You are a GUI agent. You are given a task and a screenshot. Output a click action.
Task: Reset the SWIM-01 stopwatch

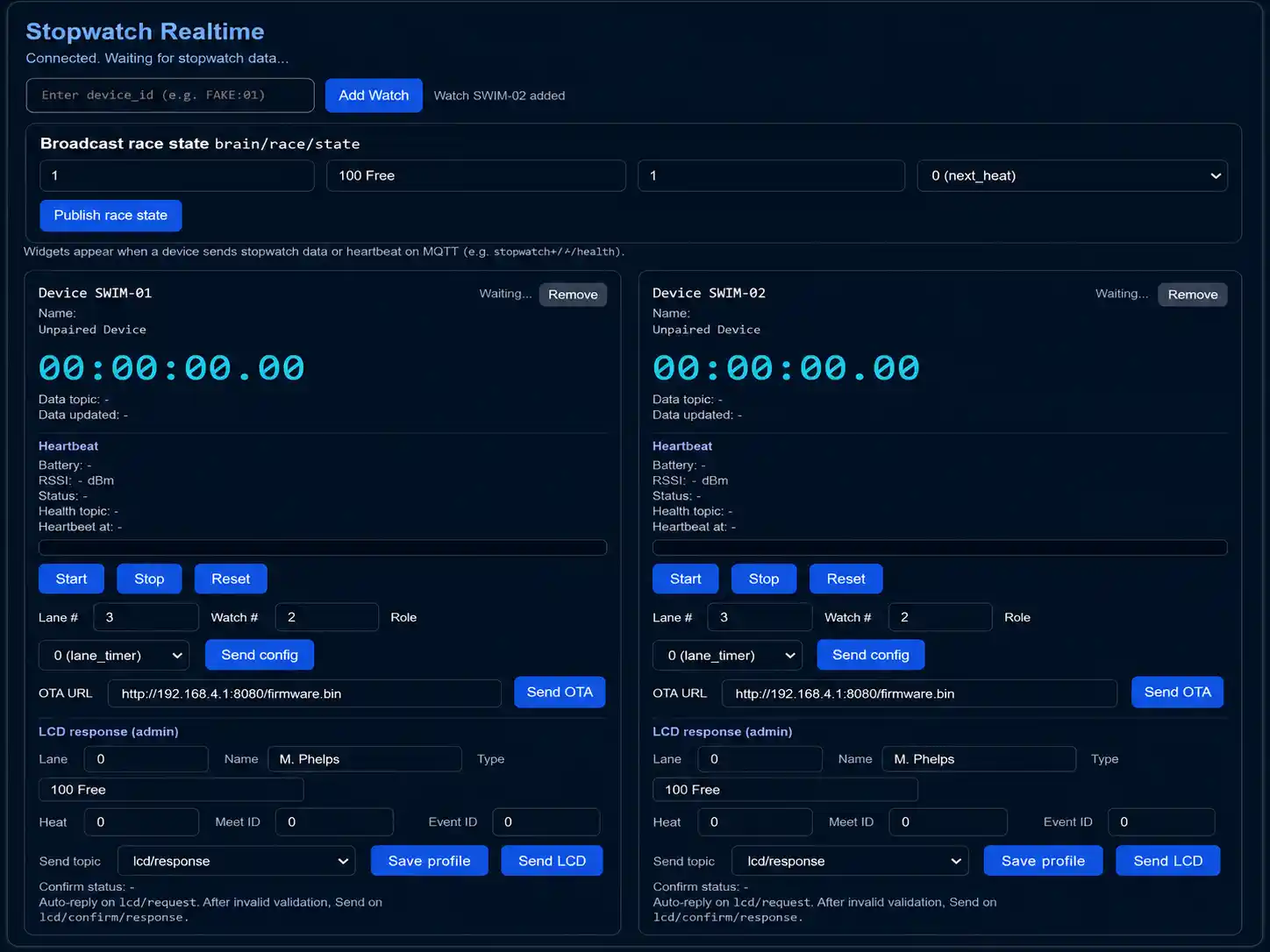tap(231, 579)
